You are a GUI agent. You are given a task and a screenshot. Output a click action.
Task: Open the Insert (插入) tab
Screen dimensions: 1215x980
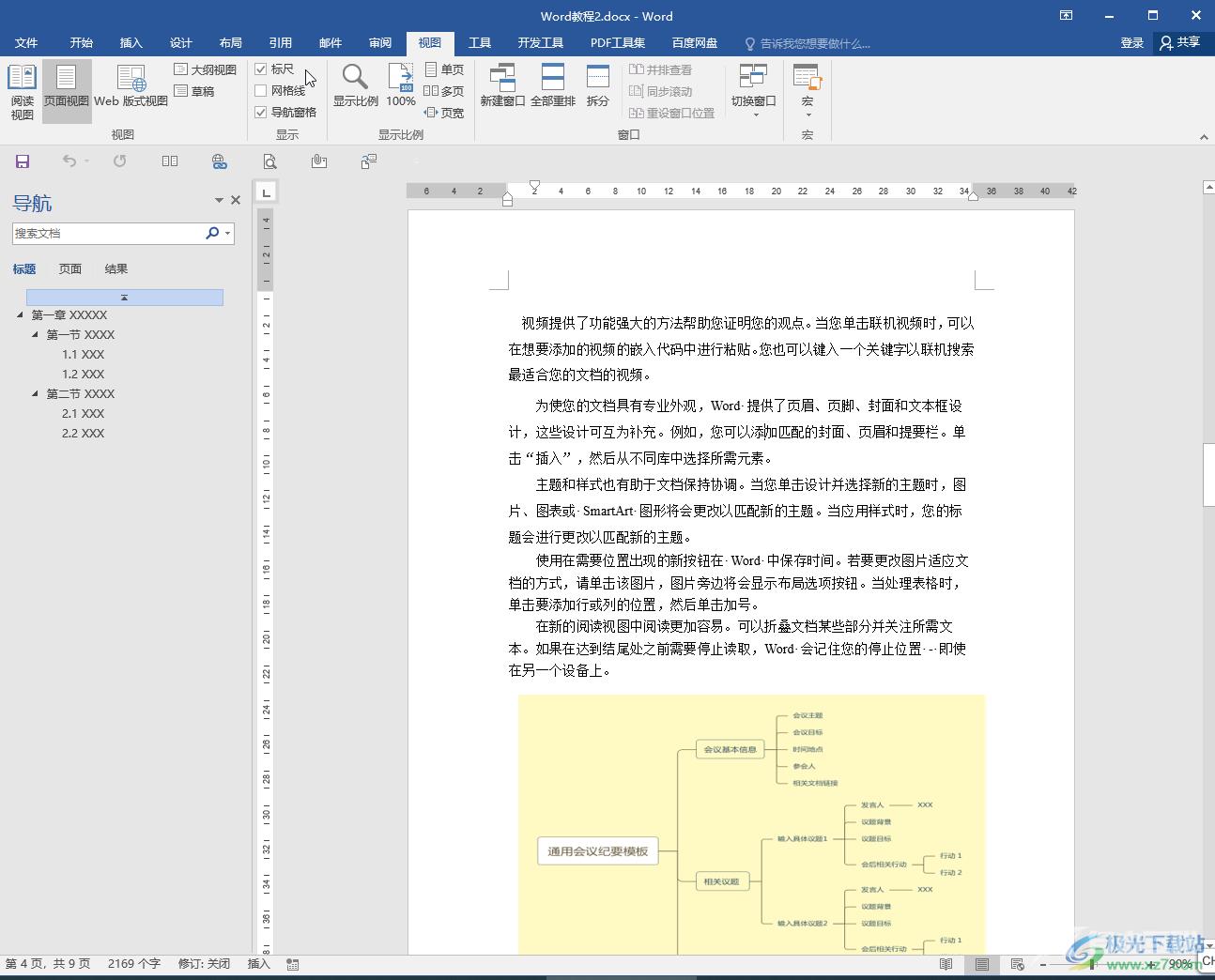click(x=131, y=43)
